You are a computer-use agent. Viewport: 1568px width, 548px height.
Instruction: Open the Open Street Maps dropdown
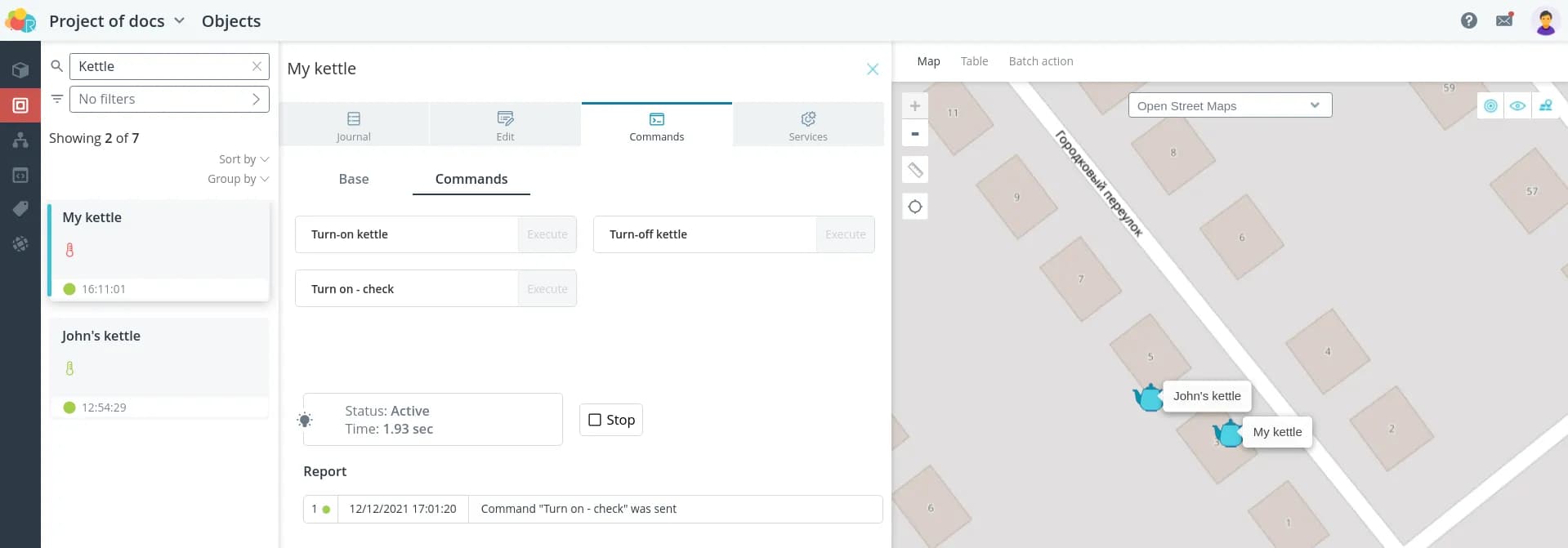tap(1229, 105)
